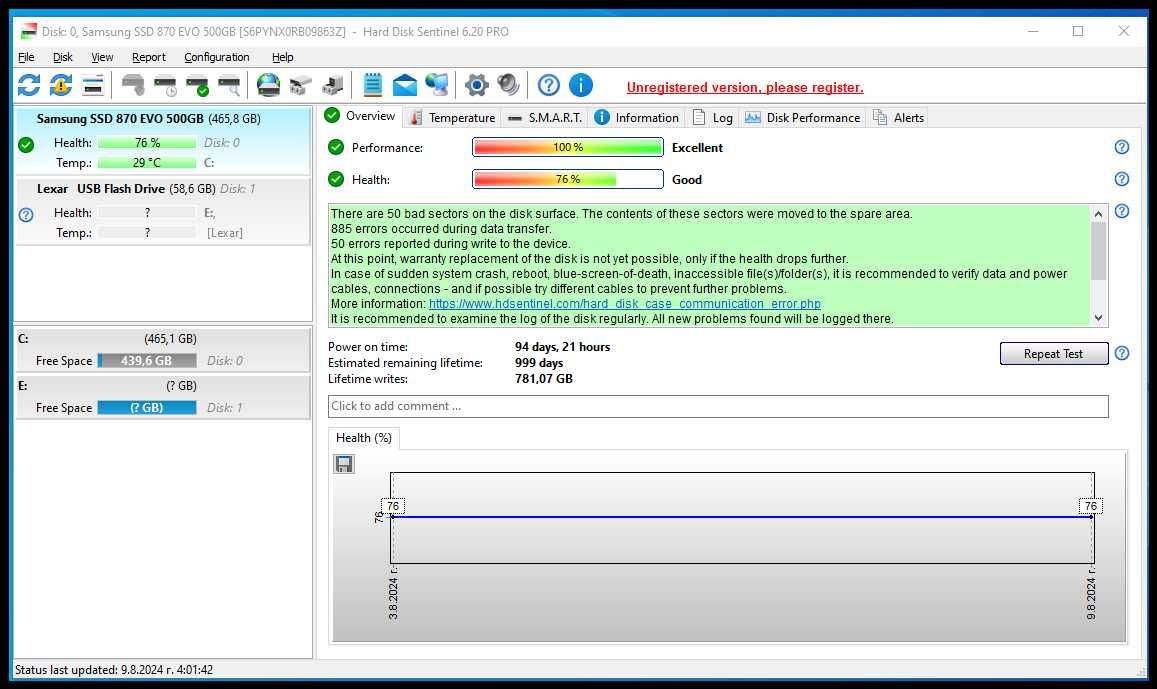This screenshot has width=1157, height=689.
Task: Click the comment input field
Action: point(718,406)
